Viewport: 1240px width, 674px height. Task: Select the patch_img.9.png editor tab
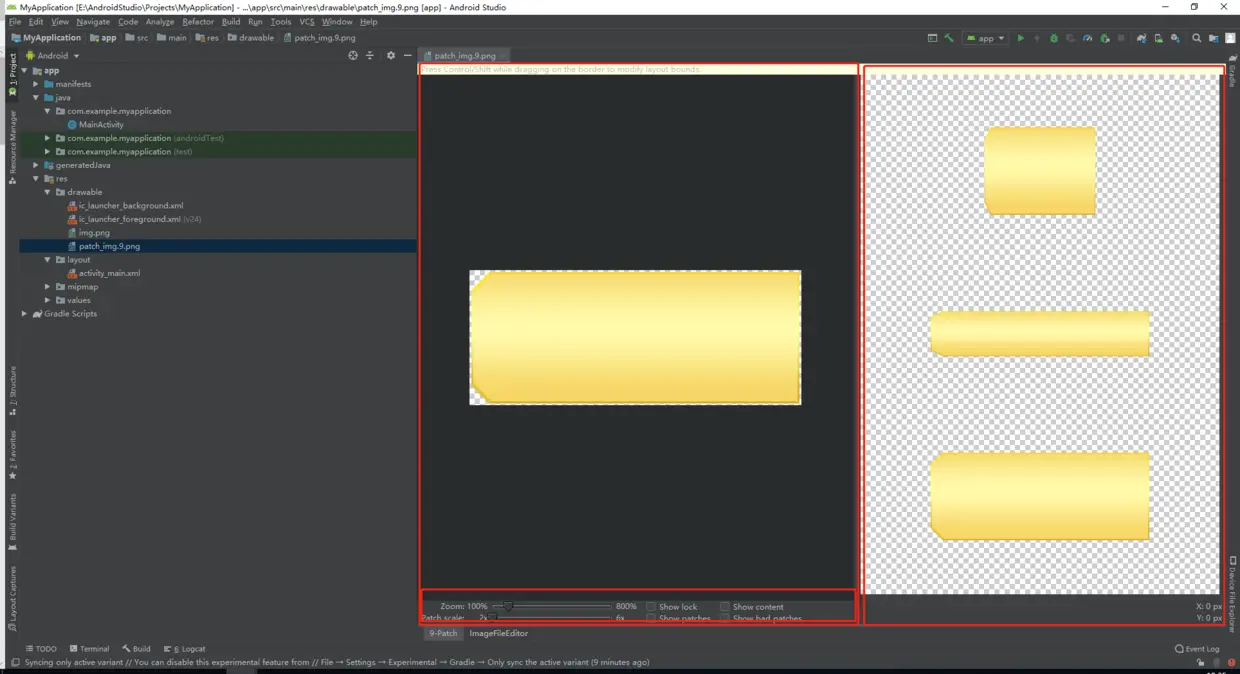coord(464,56)
